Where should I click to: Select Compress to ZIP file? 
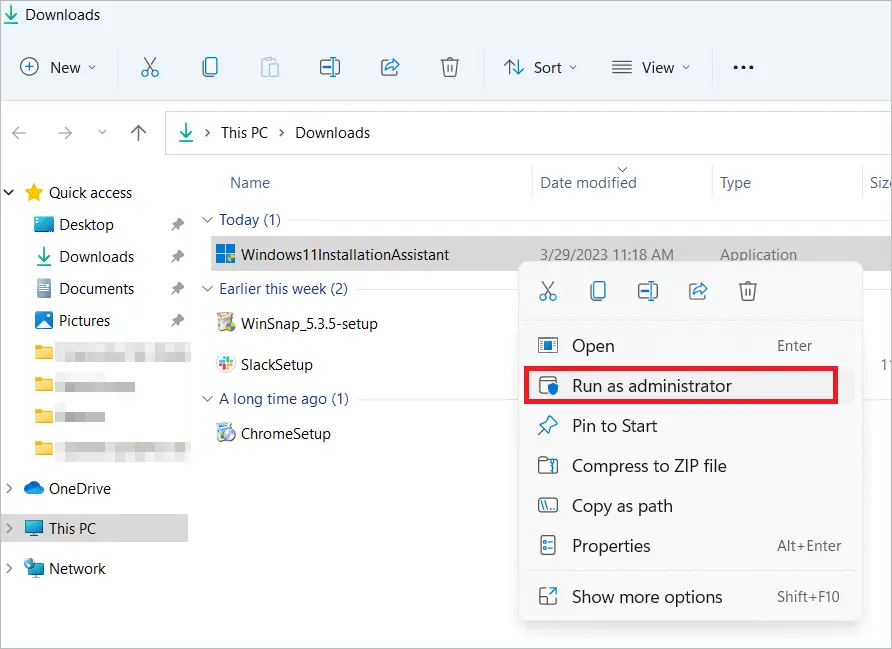[690, 466]
